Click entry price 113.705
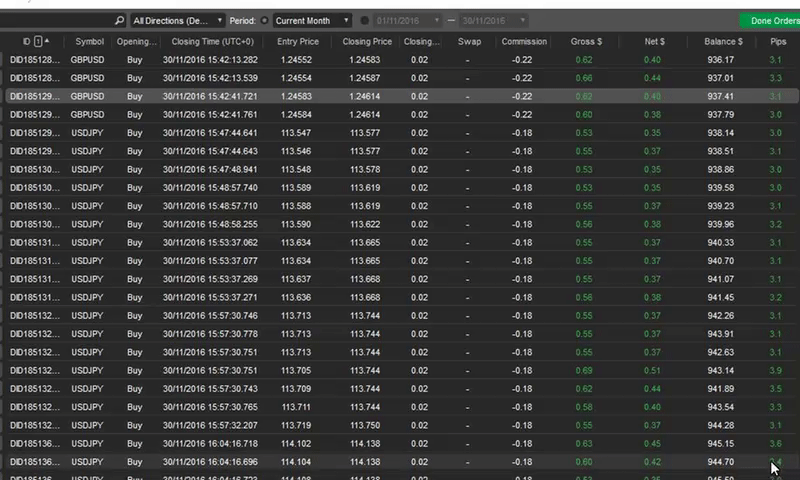This screenshot has height=480, width=800. 296,370
